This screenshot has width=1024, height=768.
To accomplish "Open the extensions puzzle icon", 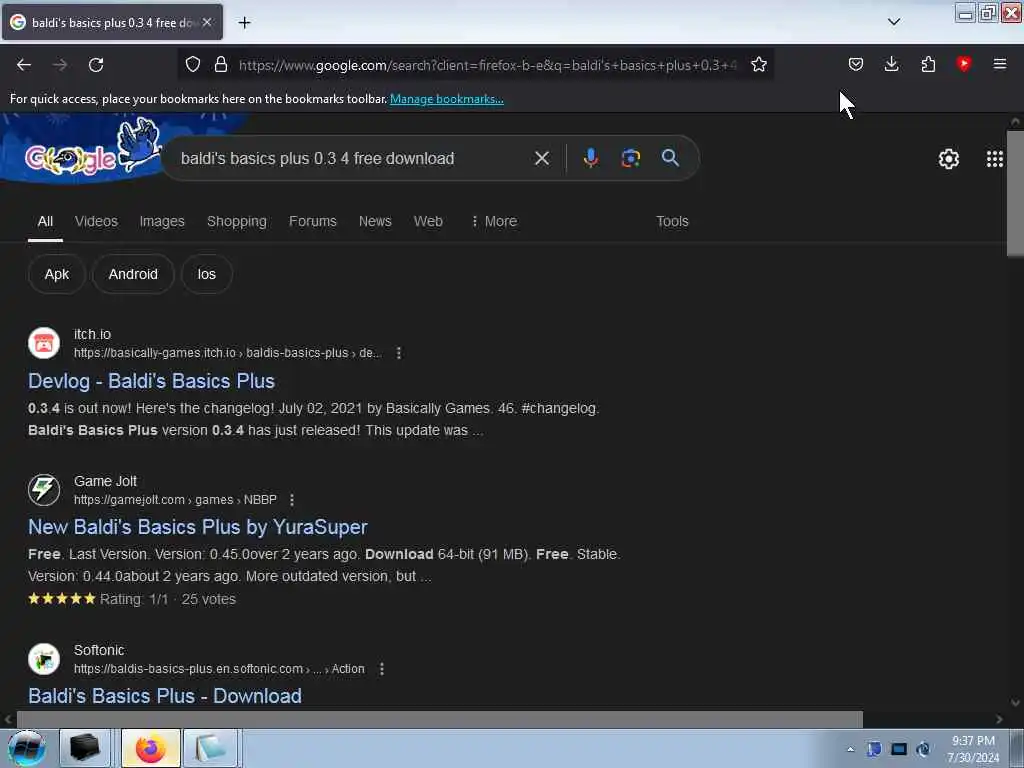I will coord(928,64).
